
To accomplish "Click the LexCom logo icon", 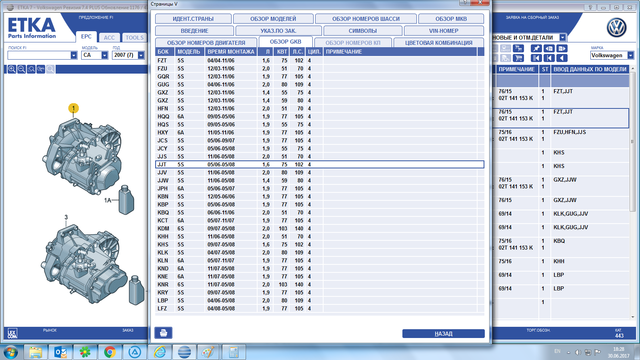I will pos(12,334).
